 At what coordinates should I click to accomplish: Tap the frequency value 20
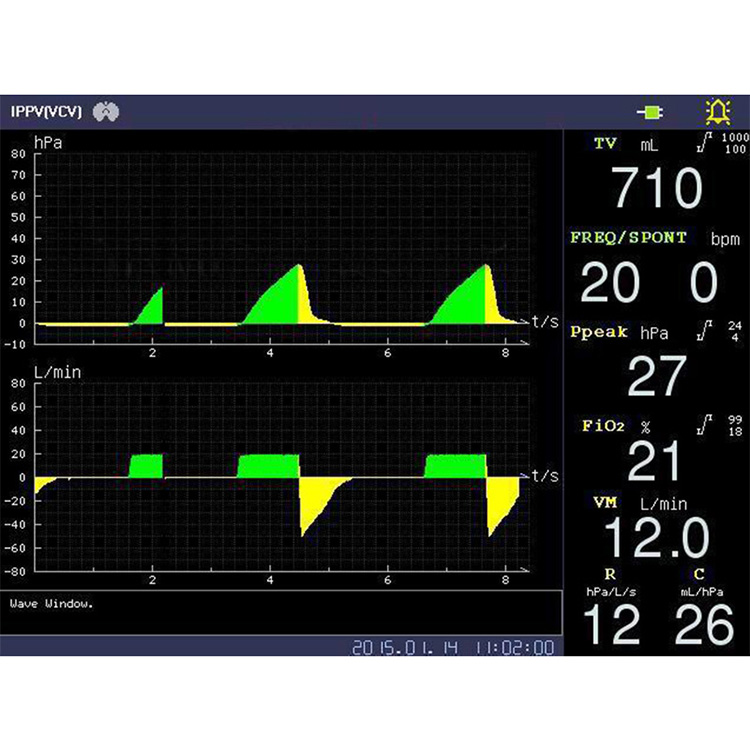(610, 283)
